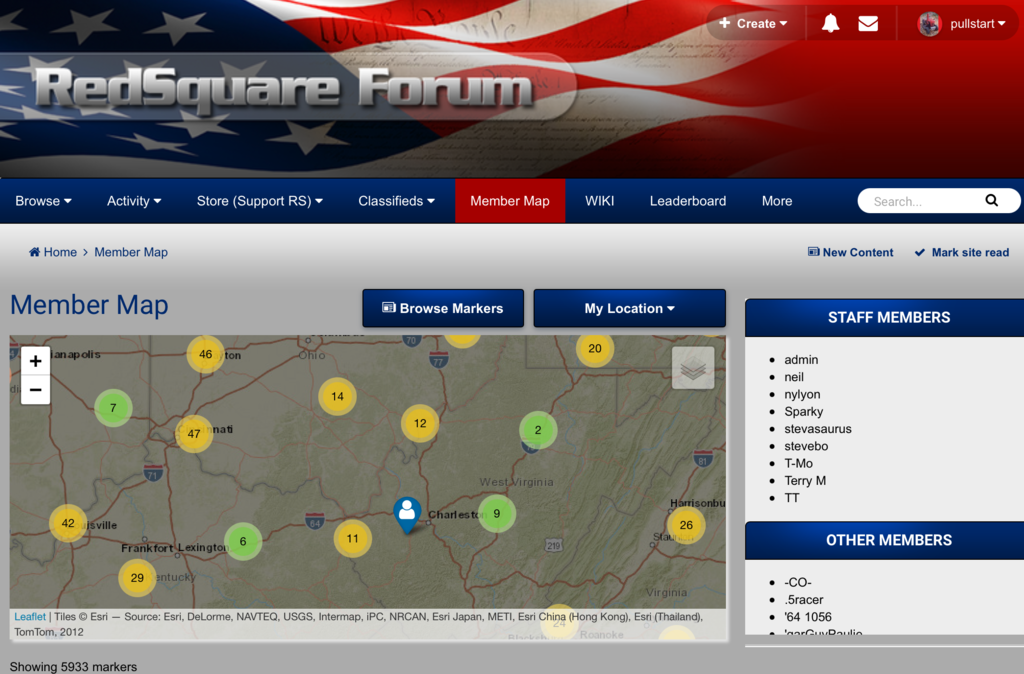Expand the Create dropdown menu
This screenshot has width=1024, height=674.
click(753, 23)
